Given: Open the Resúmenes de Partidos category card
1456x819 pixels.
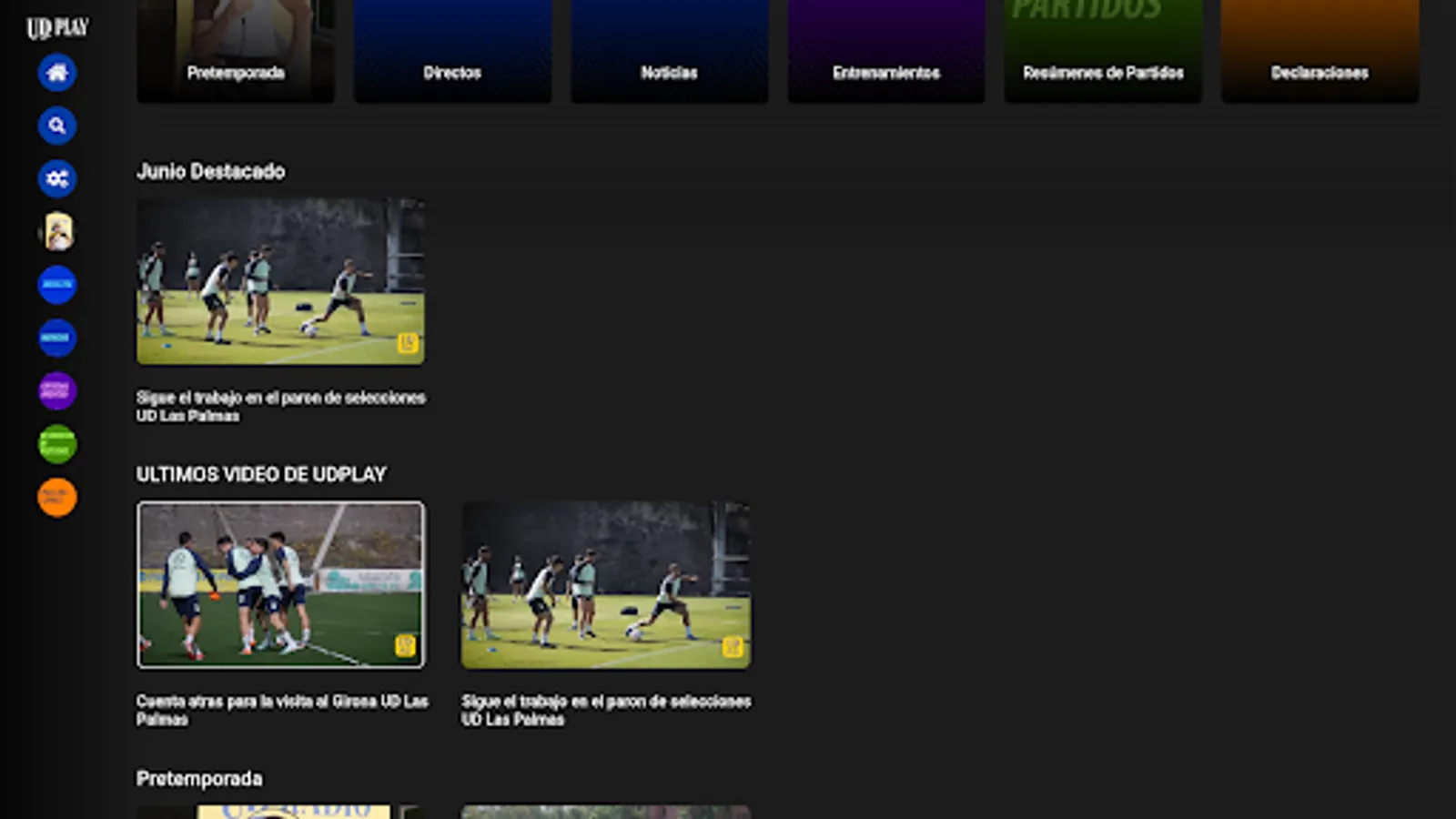Looking at the screenshot, I should click(1103, 51).
